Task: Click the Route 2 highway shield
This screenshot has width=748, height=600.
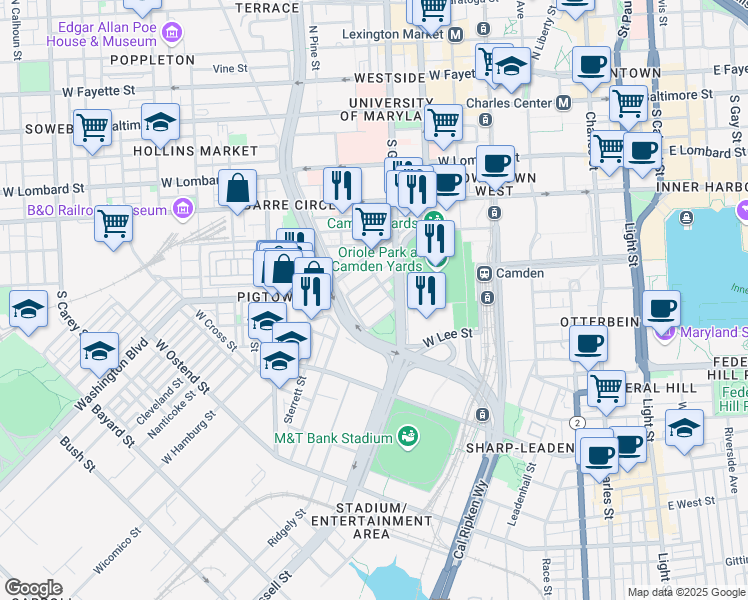Action: coord(578,423)
